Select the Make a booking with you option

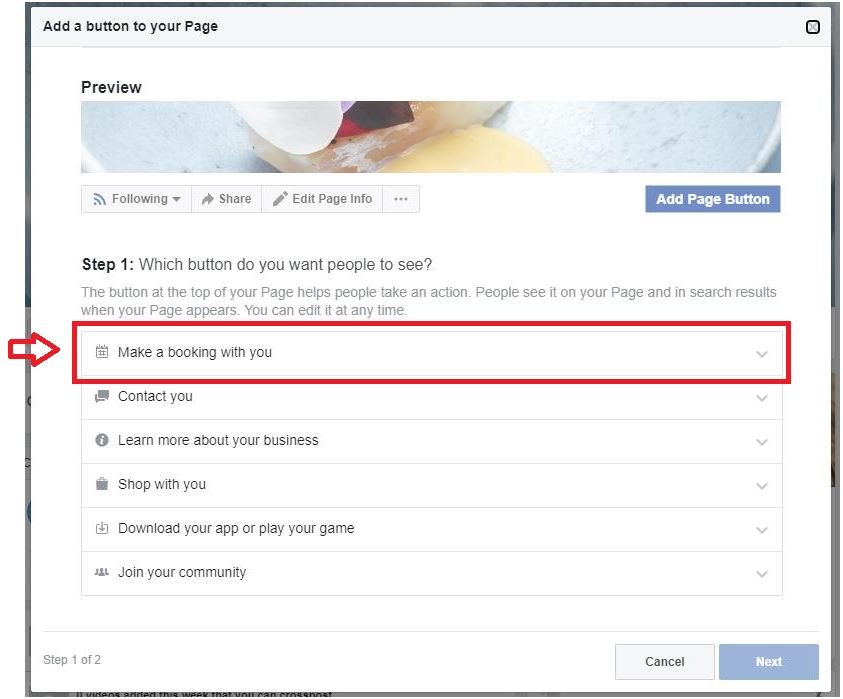click(432, 353)
